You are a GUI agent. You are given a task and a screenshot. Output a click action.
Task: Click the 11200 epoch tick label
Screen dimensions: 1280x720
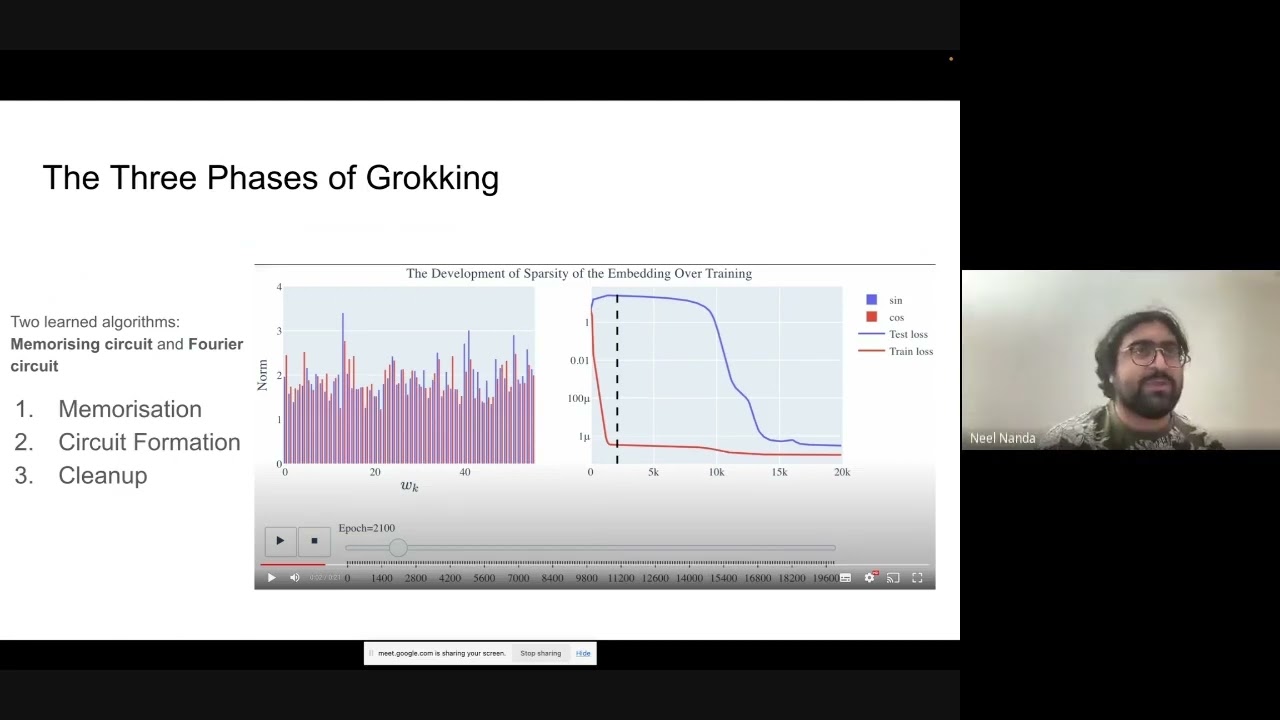click(x=621, y=578)
